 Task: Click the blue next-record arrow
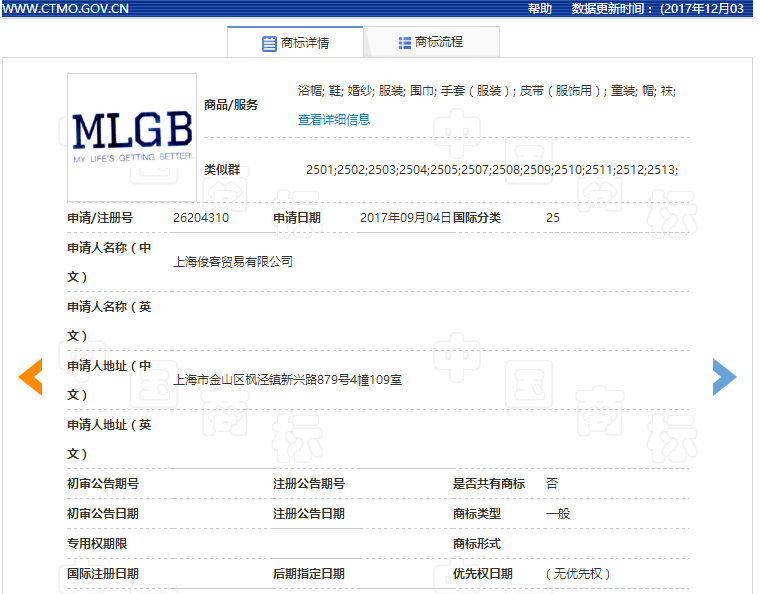(x=724, y=376)
